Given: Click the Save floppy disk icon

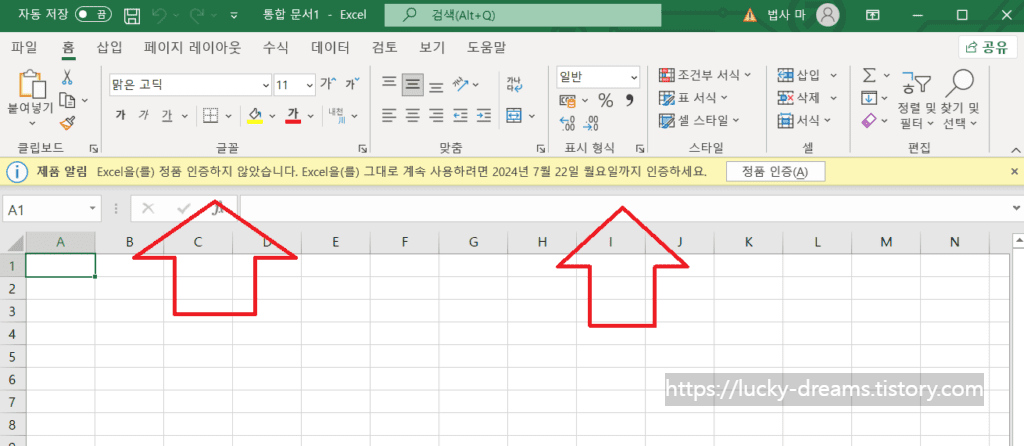Looking at the screenshot, I should pyautogui.click(x=133, y=14).
